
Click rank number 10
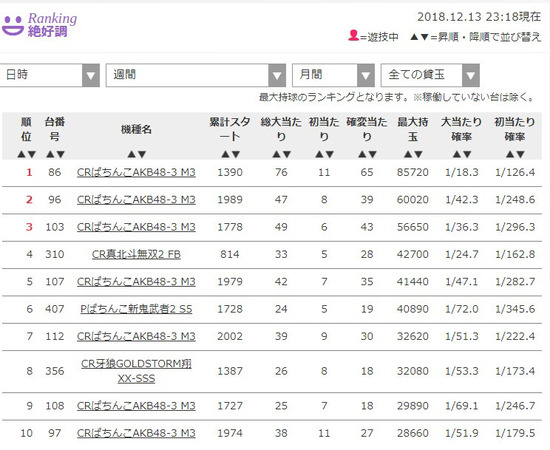27,433
